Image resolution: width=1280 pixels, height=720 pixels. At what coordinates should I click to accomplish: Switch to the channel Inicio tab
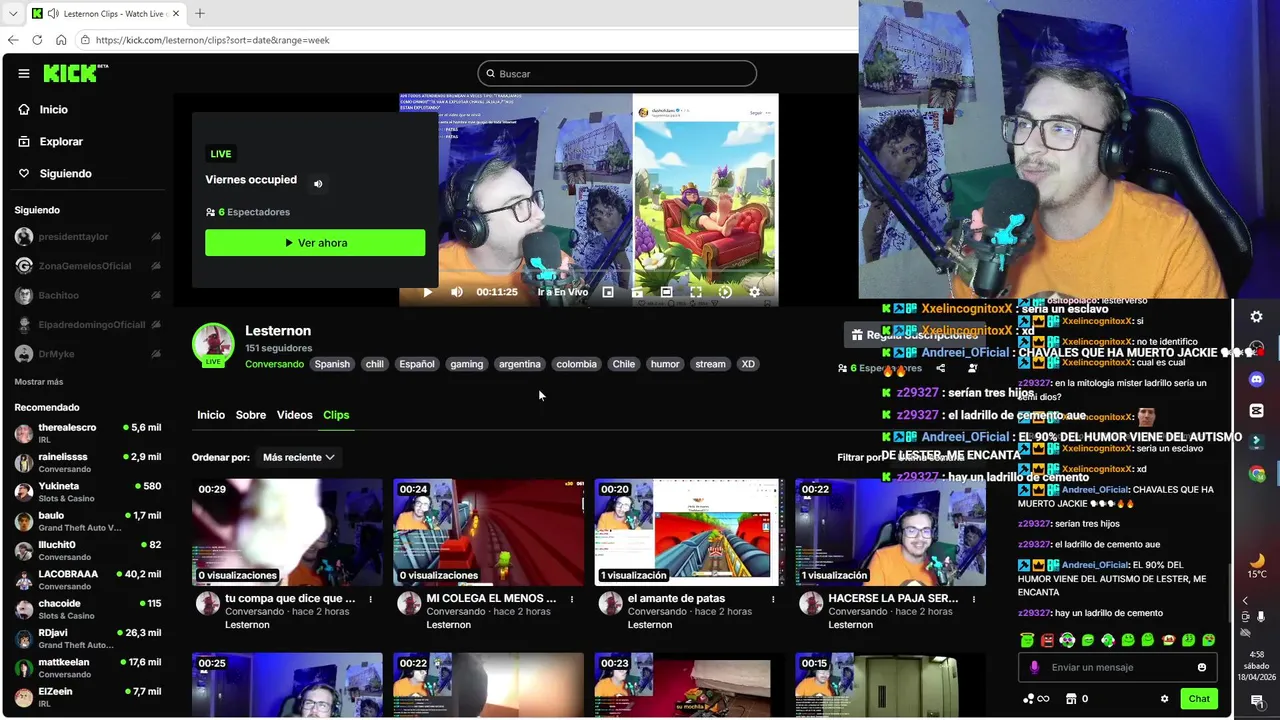point(211,415)
